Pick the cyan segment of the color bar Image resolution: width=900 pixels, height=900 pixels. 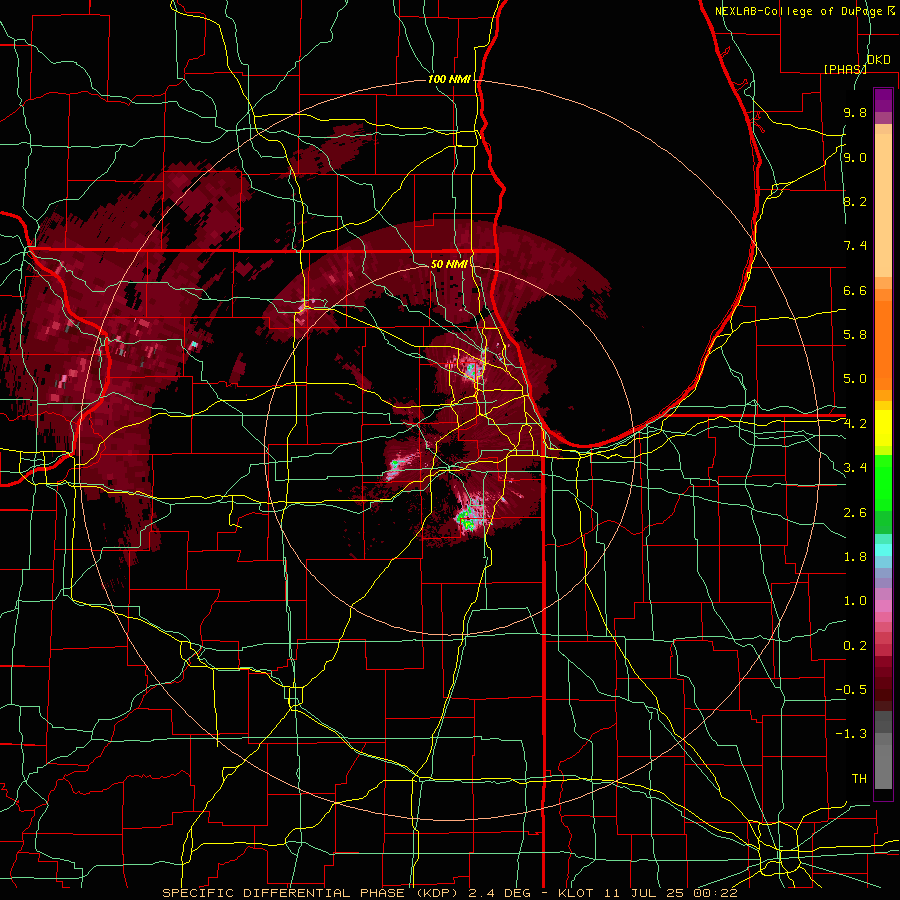click(x=883, y=550)
